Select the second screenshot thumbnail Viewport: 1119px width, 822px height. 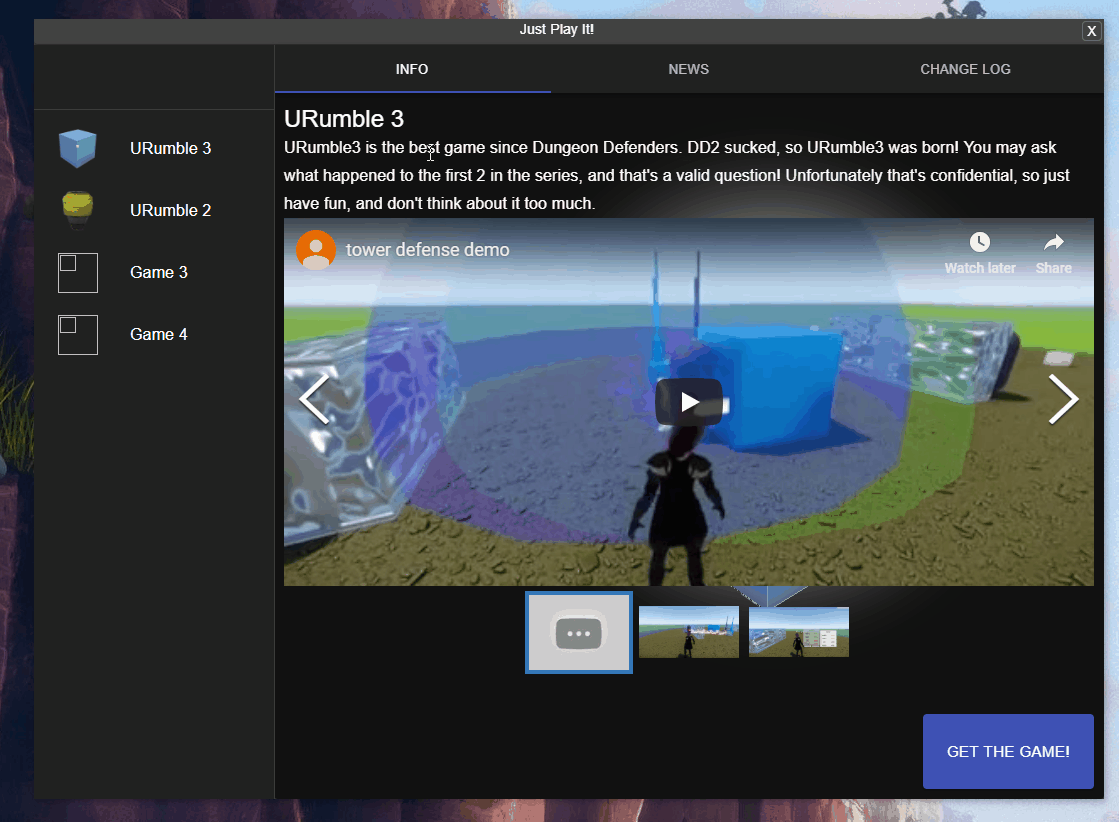pyautogui.click(x=689, y=632)
